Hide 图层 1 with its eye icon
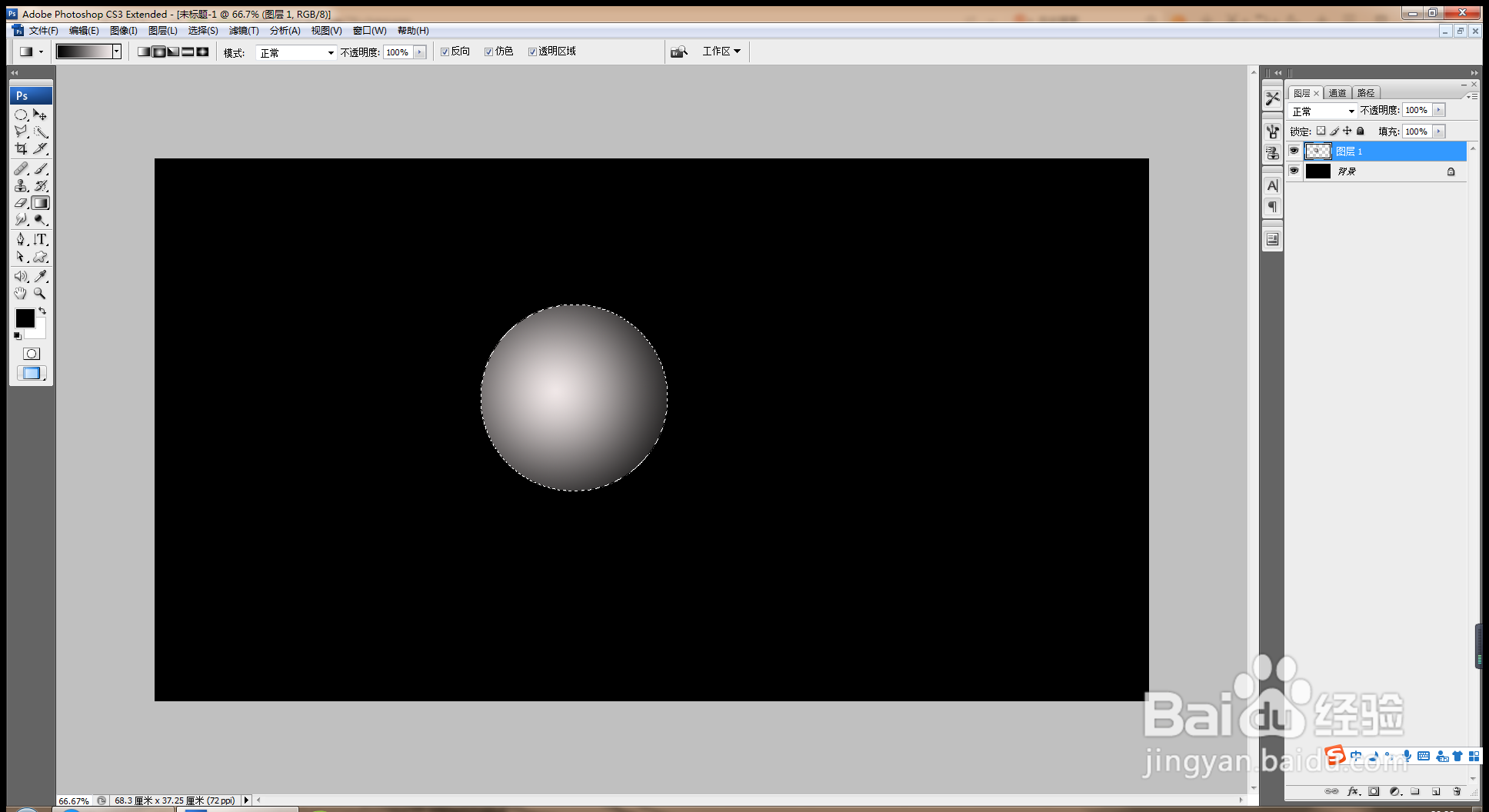The height and width of the screenshot is (812, 1489). tap(1294, 151)
